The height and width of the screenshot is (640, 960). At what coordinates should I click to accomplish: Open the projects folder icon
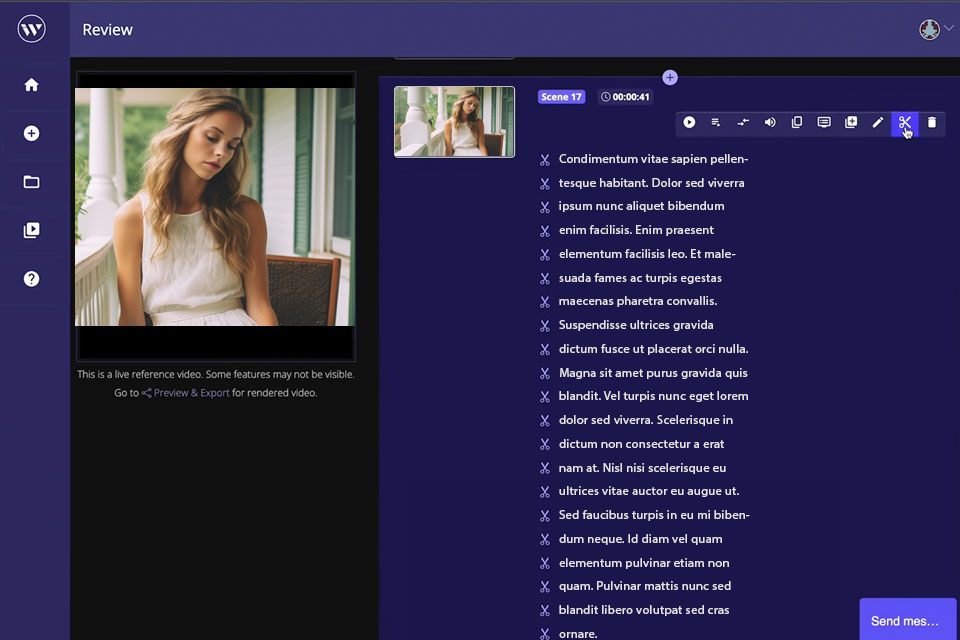click(x=31, y=182)
